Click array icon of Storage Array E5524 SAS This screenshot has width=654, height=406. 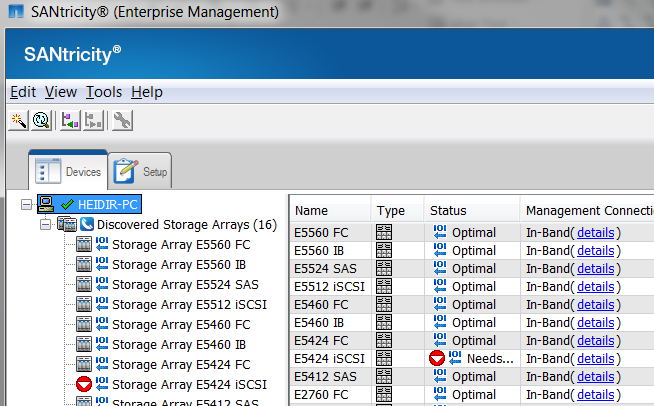[84, 285]
